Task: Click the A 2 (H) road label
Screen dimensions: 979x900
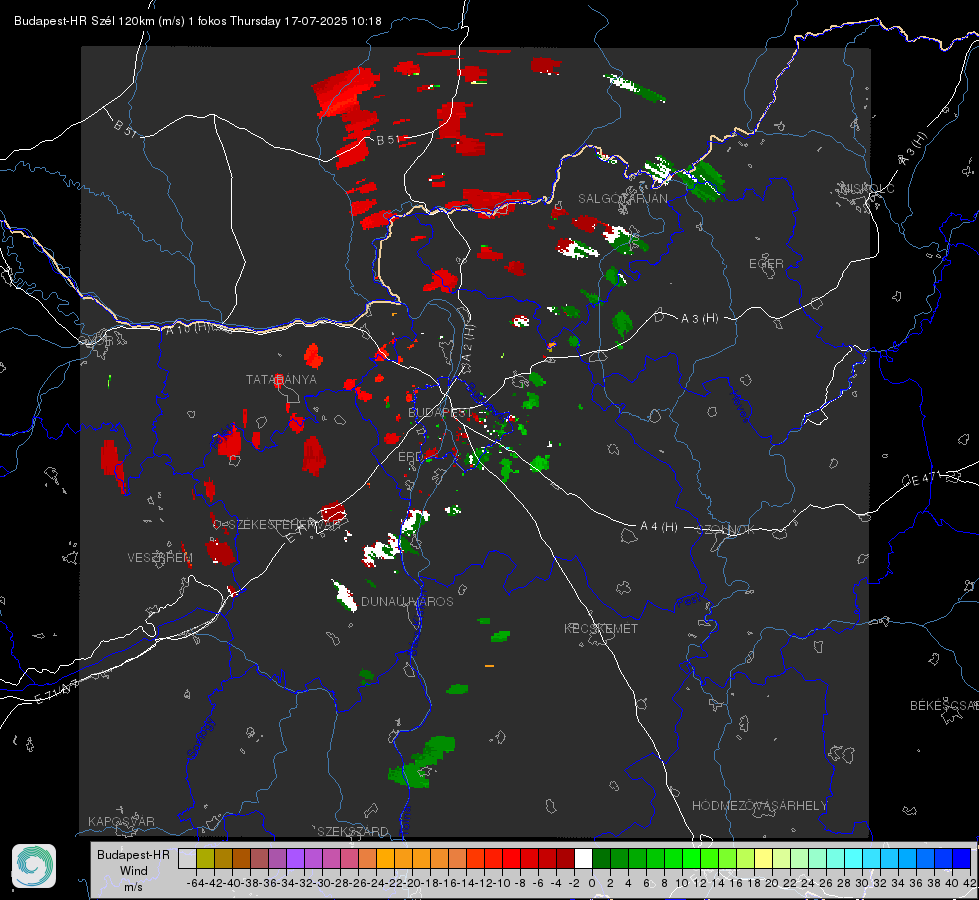Action: click(468, 345)
